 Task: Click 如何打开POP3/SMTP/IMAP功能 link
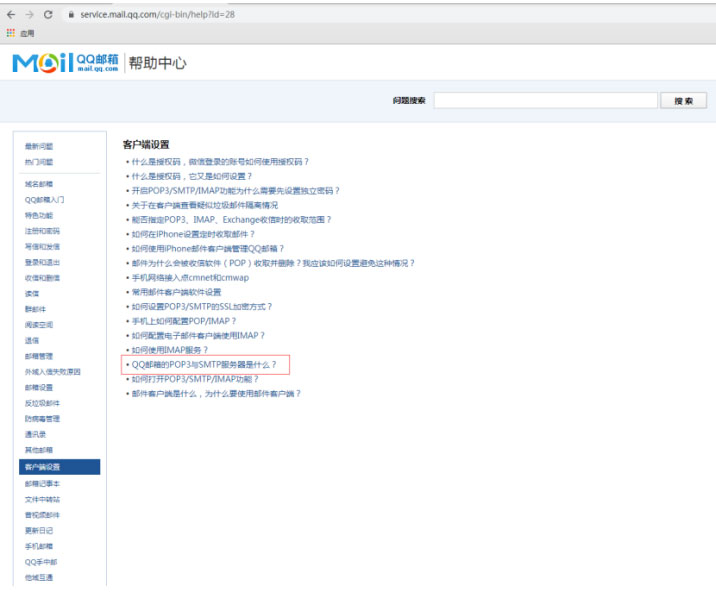point(195,379)
